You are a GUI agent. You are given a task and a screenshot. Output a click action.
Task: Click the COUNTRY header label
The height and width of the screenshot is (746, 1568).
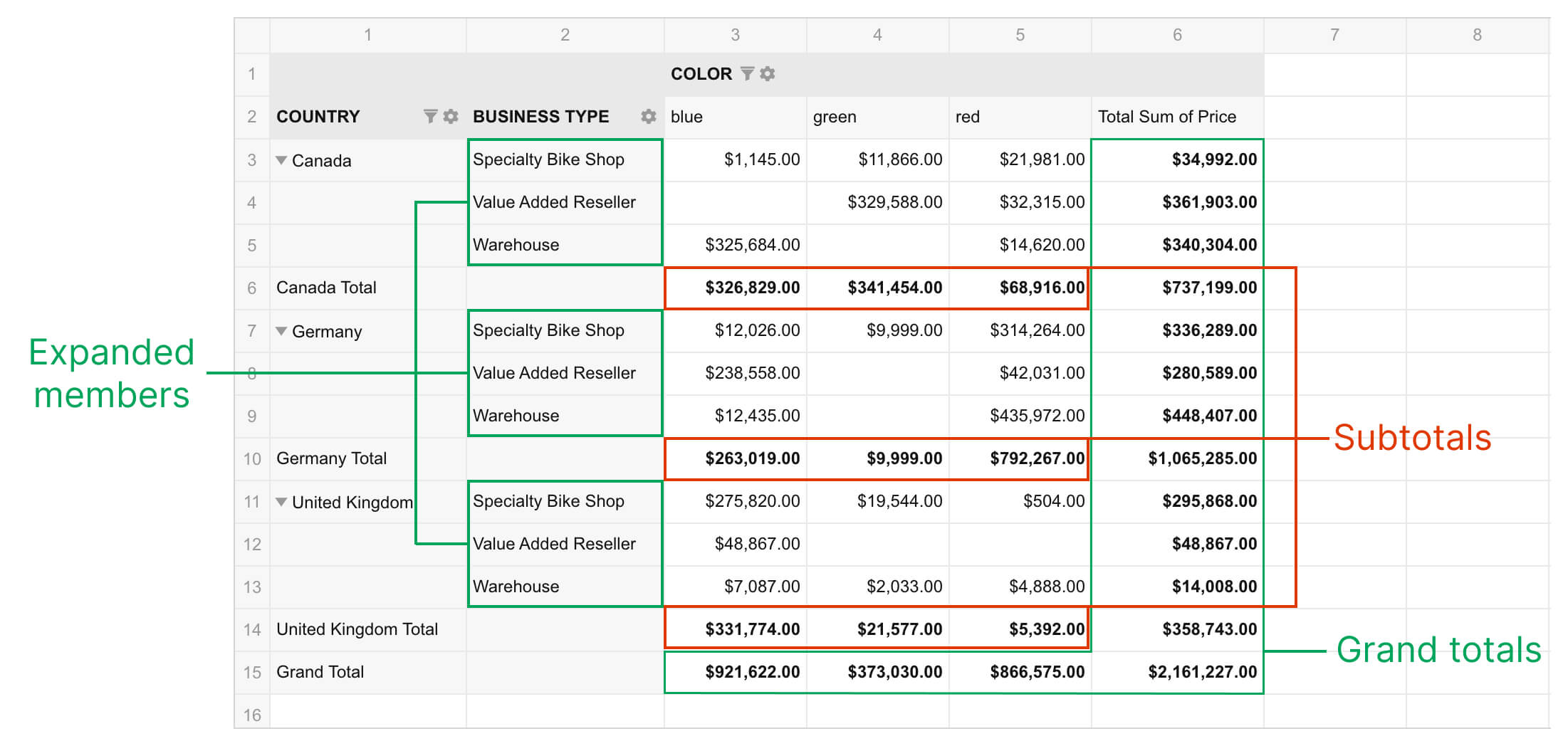318,116
